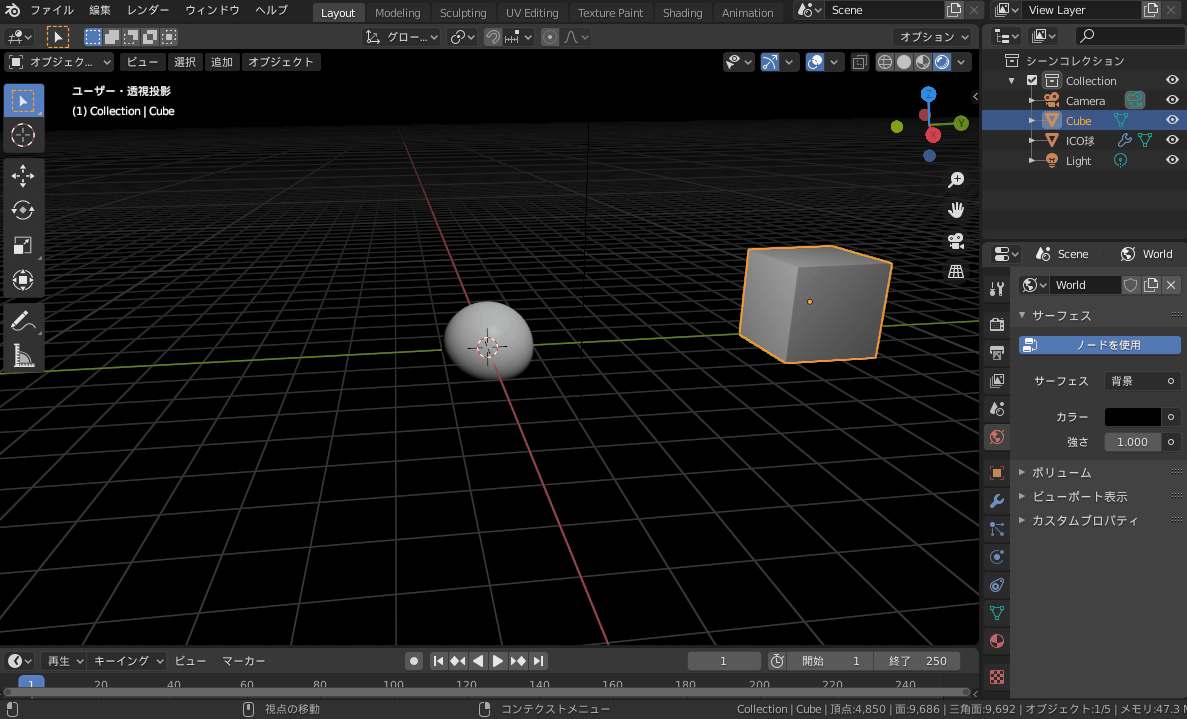This screenshot has height=719, width=1187.
Task: Click the black カラー swatch
Action: [1132, 417]
